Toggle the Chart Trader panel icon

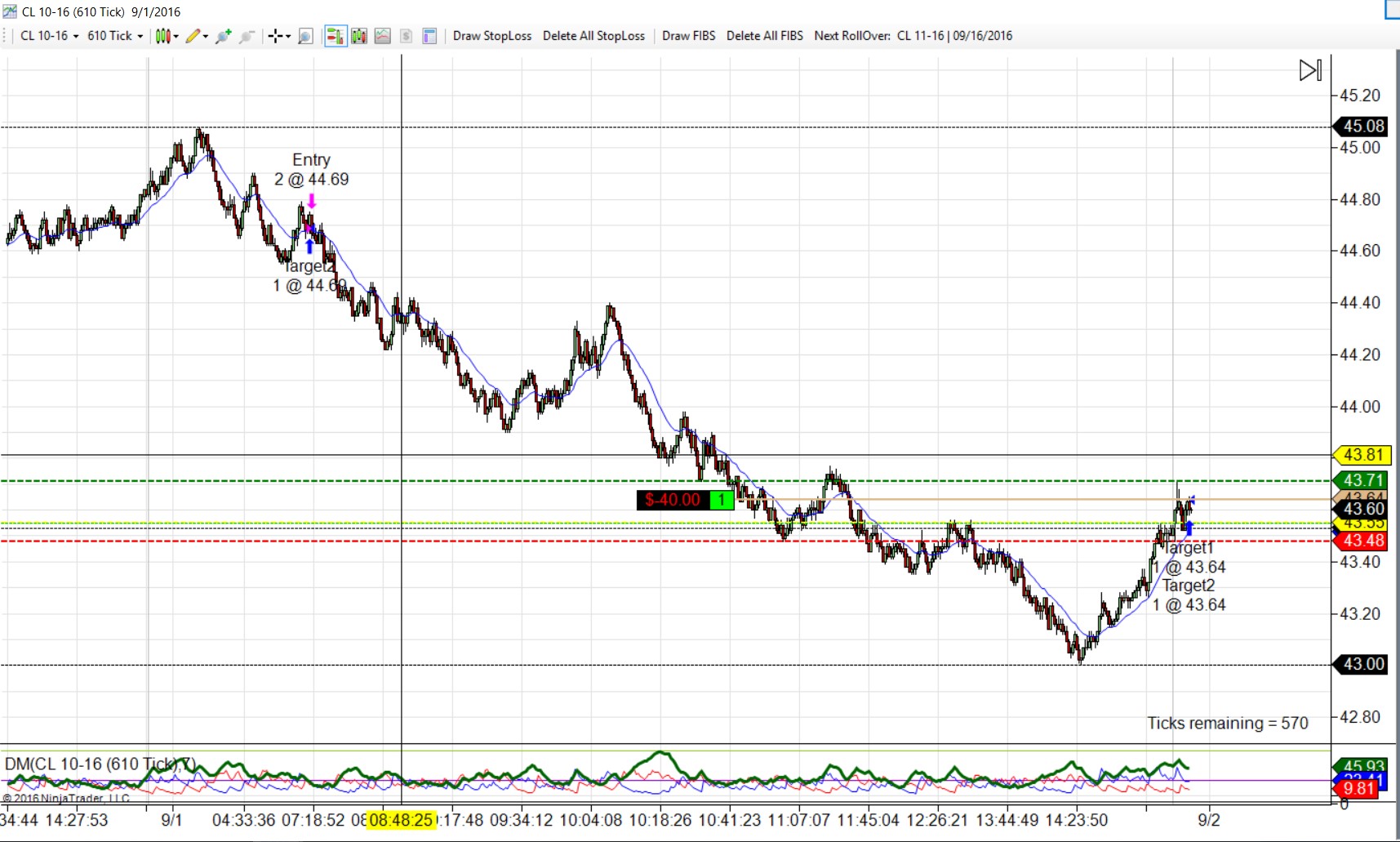tap(335, 36)
